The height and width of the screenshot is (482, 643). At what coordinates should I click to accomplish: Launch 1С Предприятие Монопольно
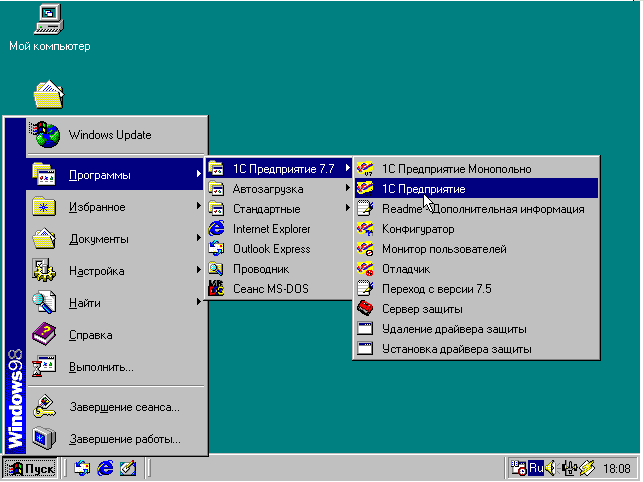(x=477, y=169)
